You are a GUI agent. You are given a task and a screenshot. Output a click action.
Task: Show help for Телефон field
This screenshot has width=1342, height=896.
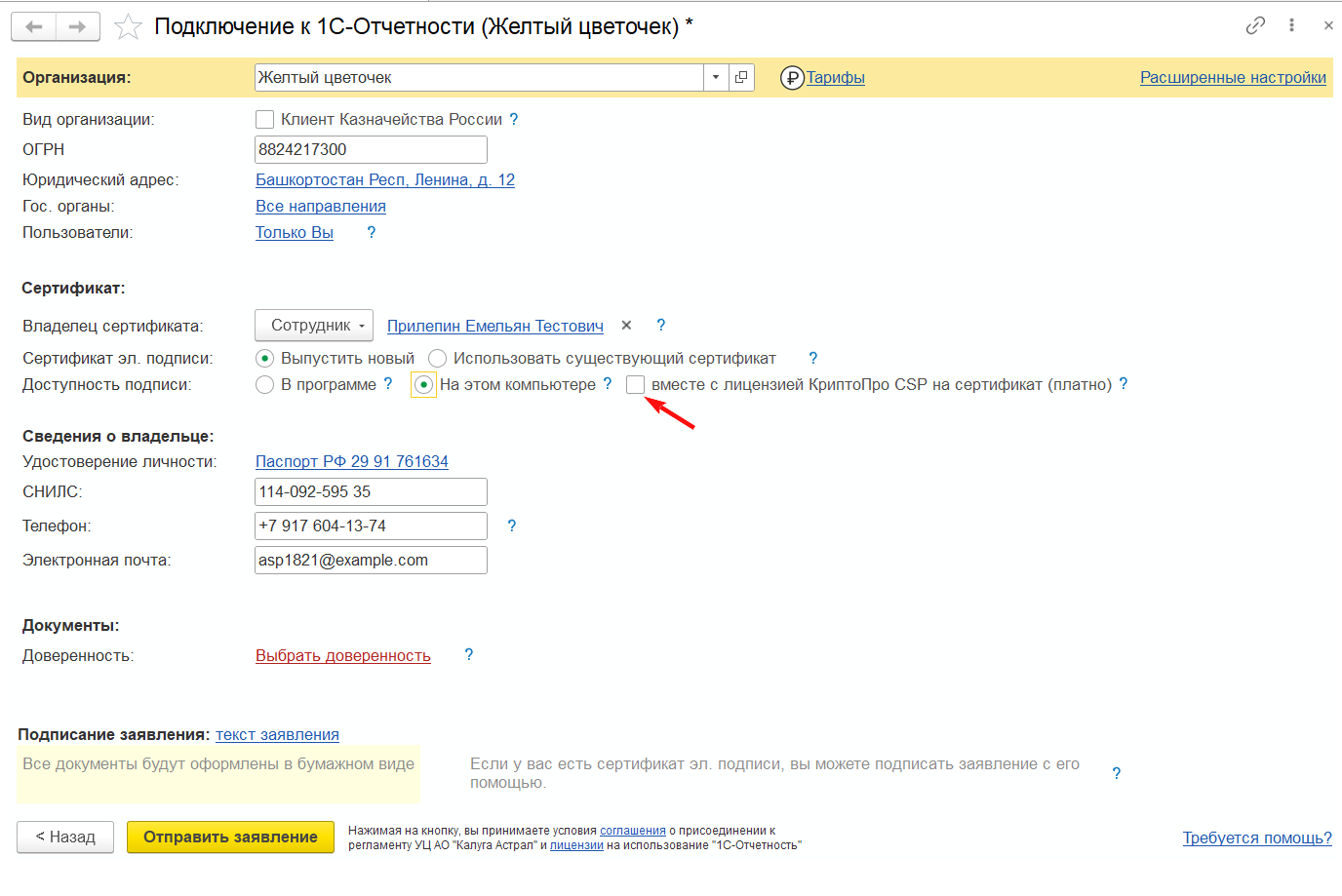pos(512,526)
